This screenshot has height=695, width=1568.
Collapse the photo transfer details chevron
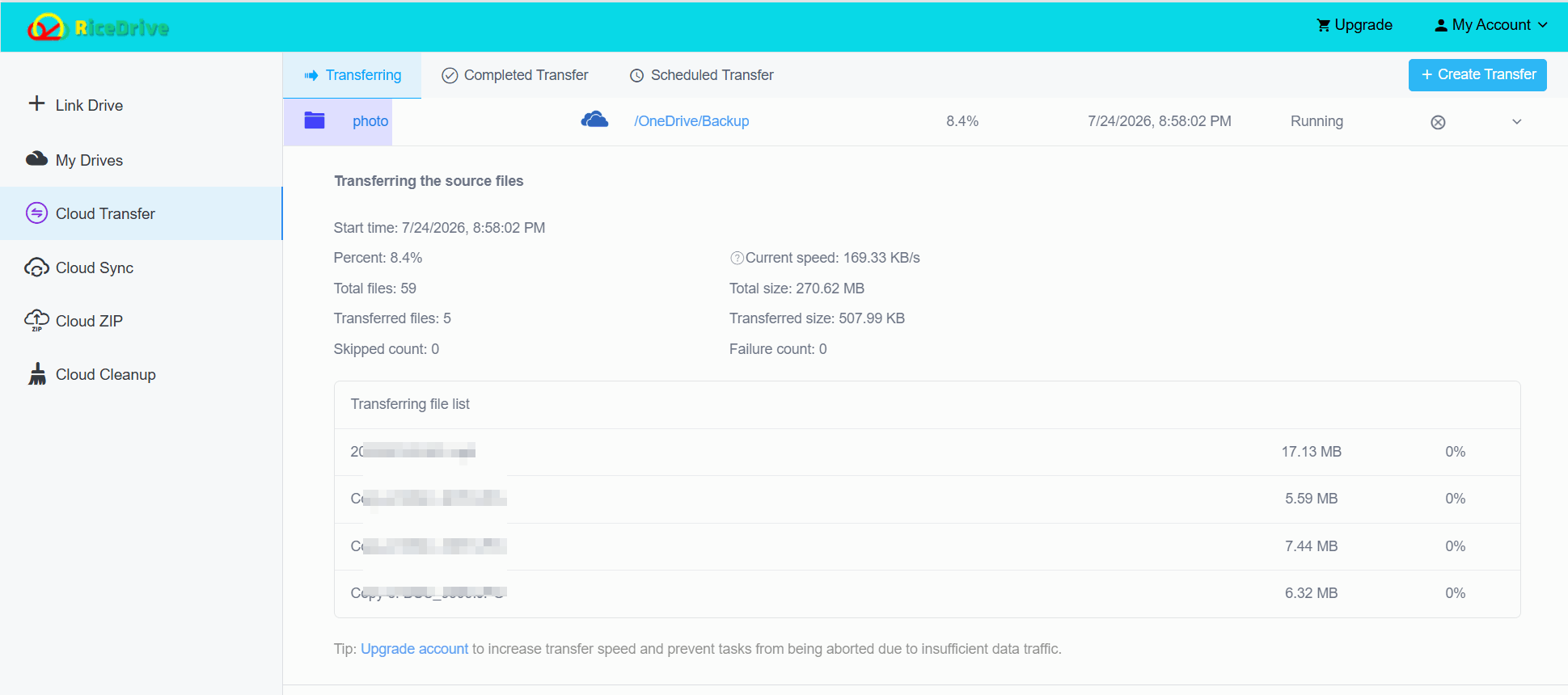[x=1517, y=122]
